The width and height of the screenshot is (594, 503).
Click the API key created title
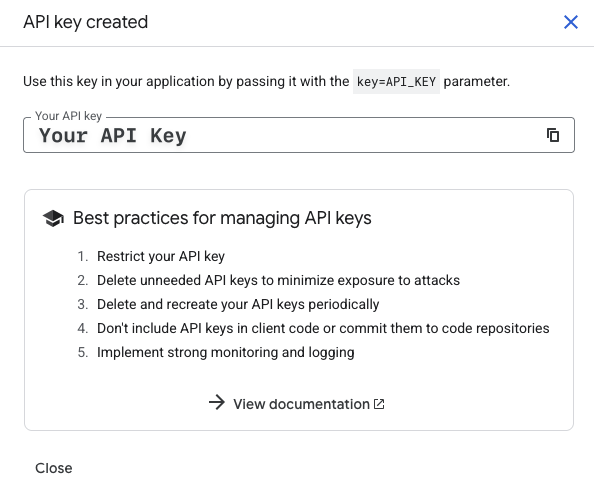click(86, 22)
